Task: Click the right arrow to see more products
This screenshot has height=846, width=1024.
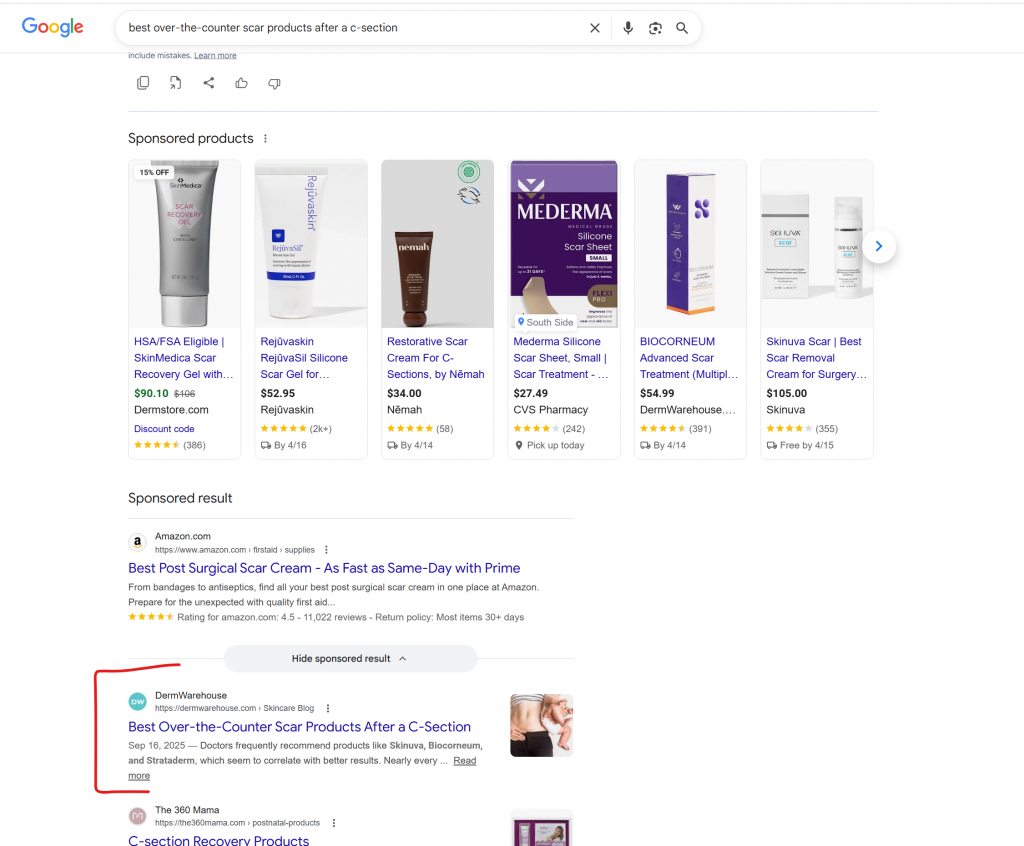Action: pyautogui.click(x=879, y=246)
